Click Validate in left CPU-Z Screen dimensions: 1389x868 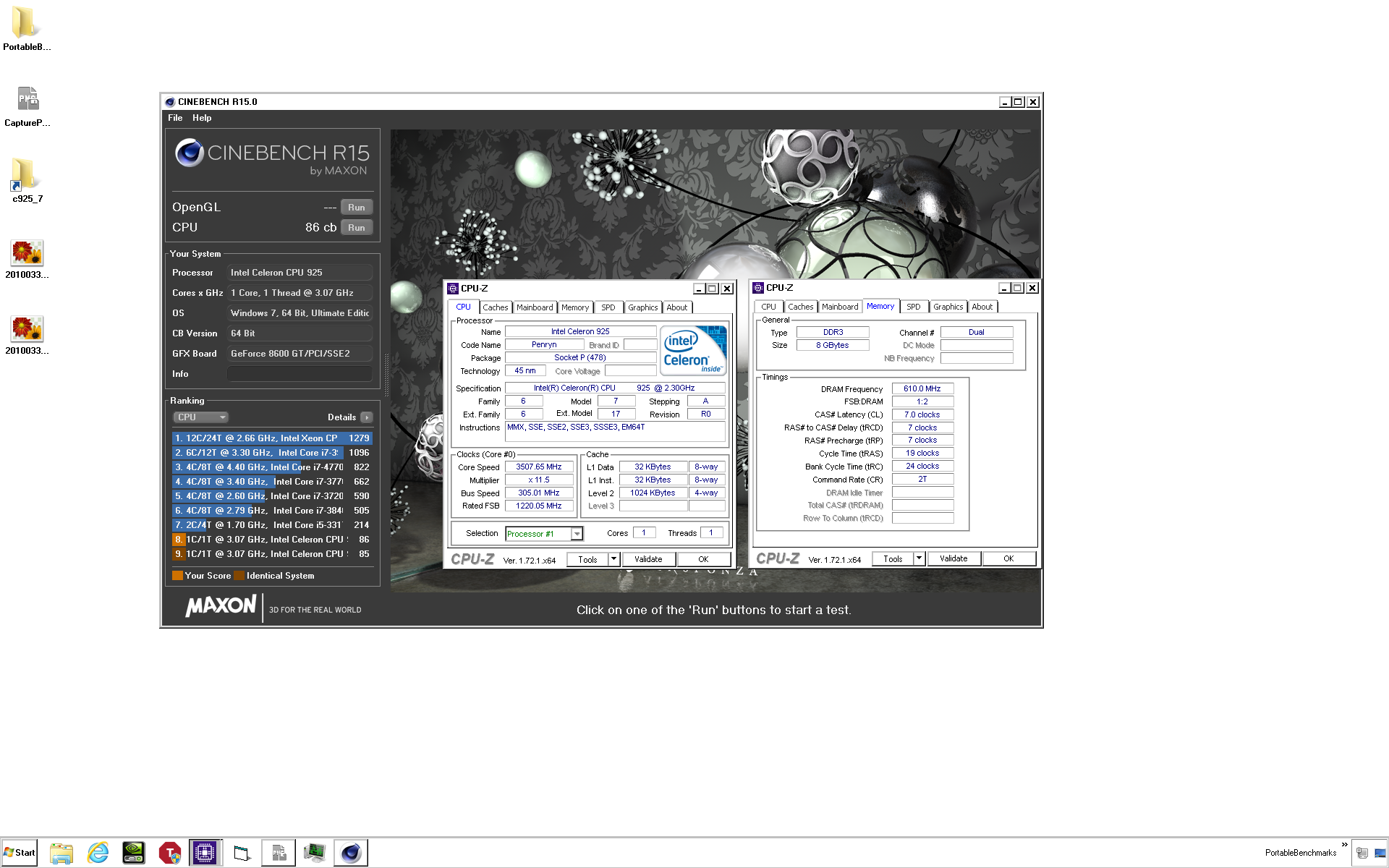tap(648, 559)
